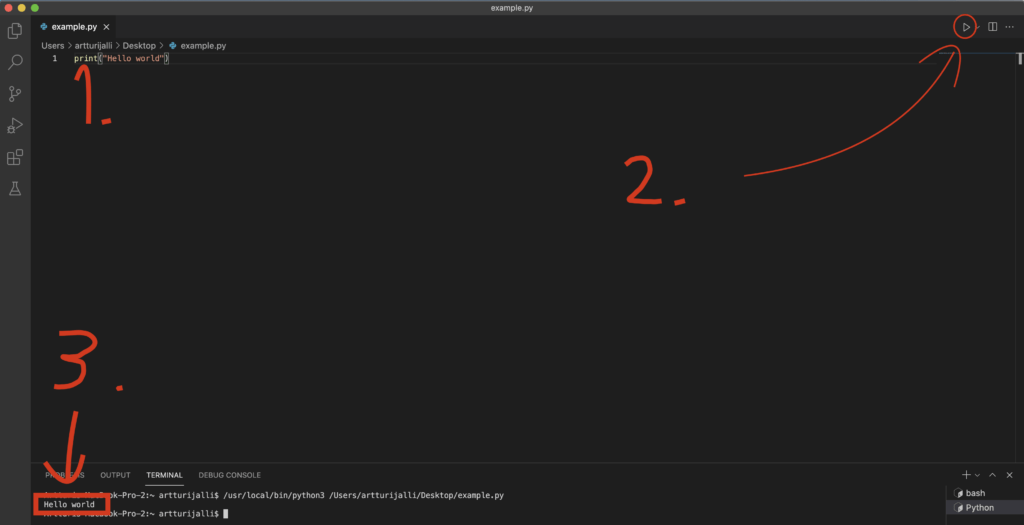Switch to the DEBUG CONSOLE panel tab
Screen dimensions: 1024x525
(229, 475)
